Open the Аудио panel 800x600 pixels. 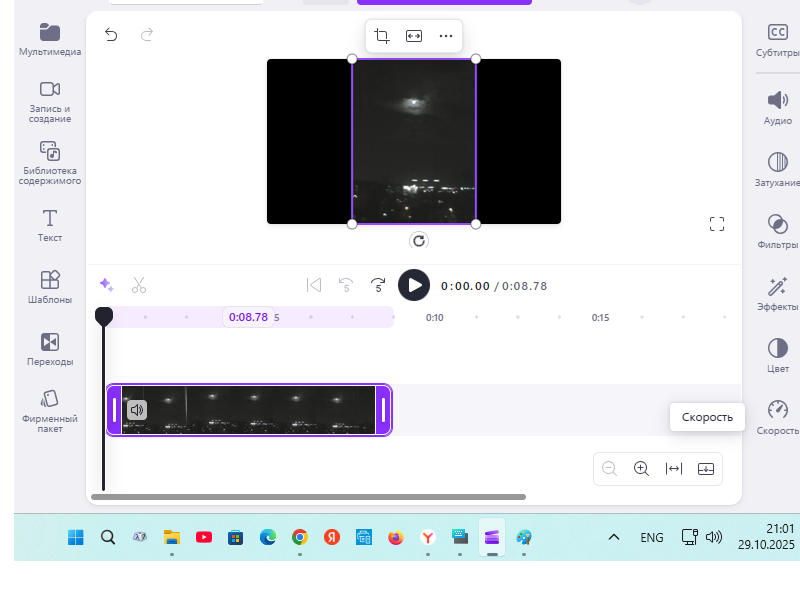pos(778,108)
